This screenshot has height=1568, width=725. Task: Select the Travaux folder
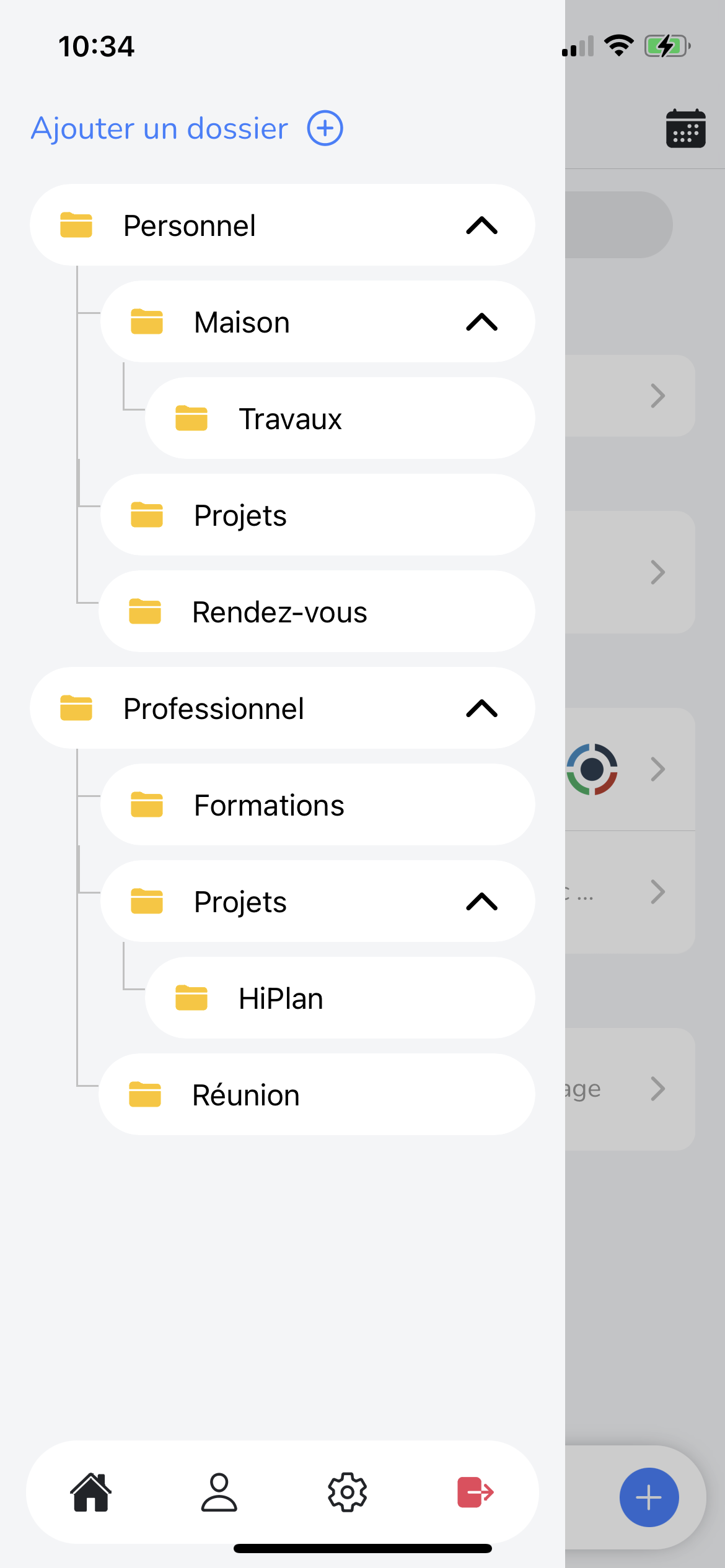click(x=340, y=418)
